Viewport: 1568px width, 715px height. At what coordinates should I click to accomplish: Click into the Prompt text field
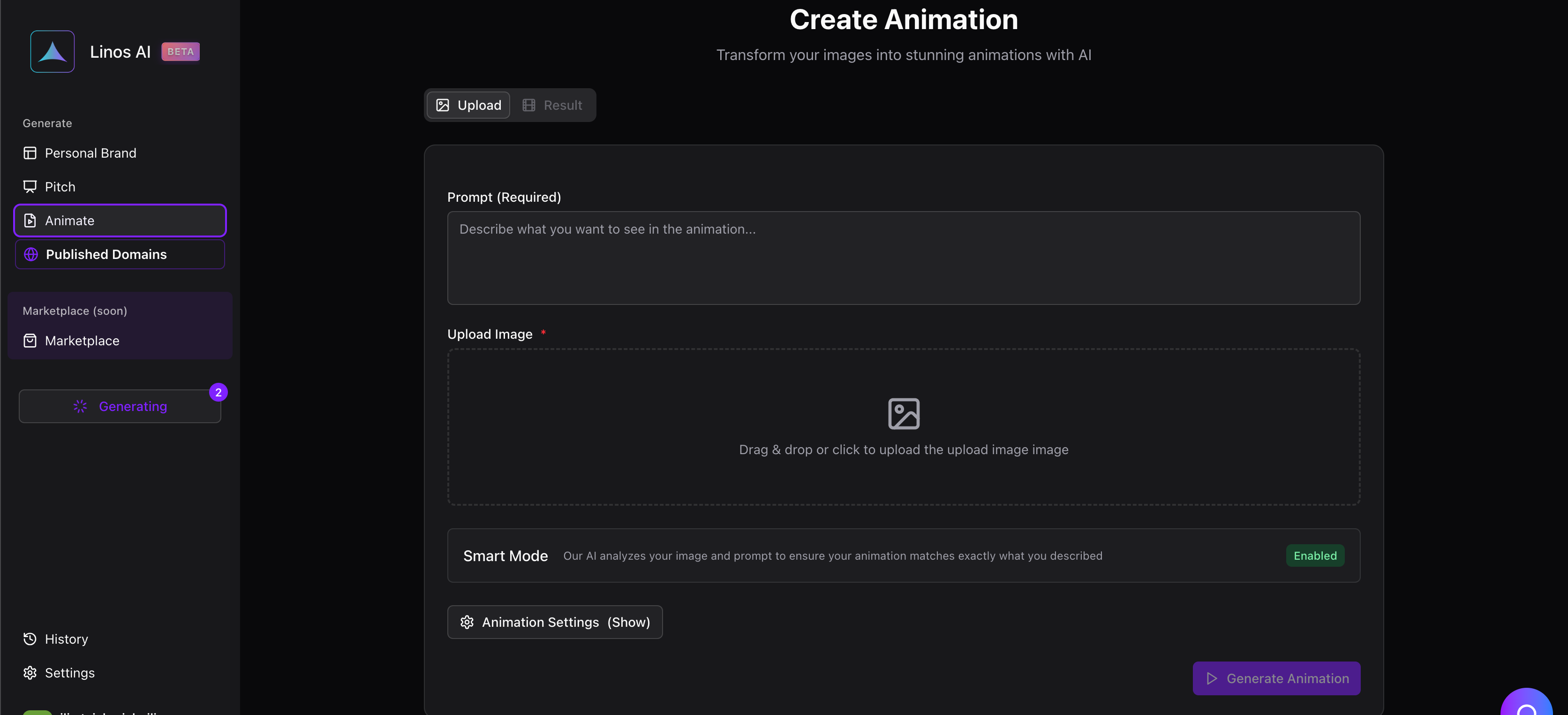[x=903, y=258]
